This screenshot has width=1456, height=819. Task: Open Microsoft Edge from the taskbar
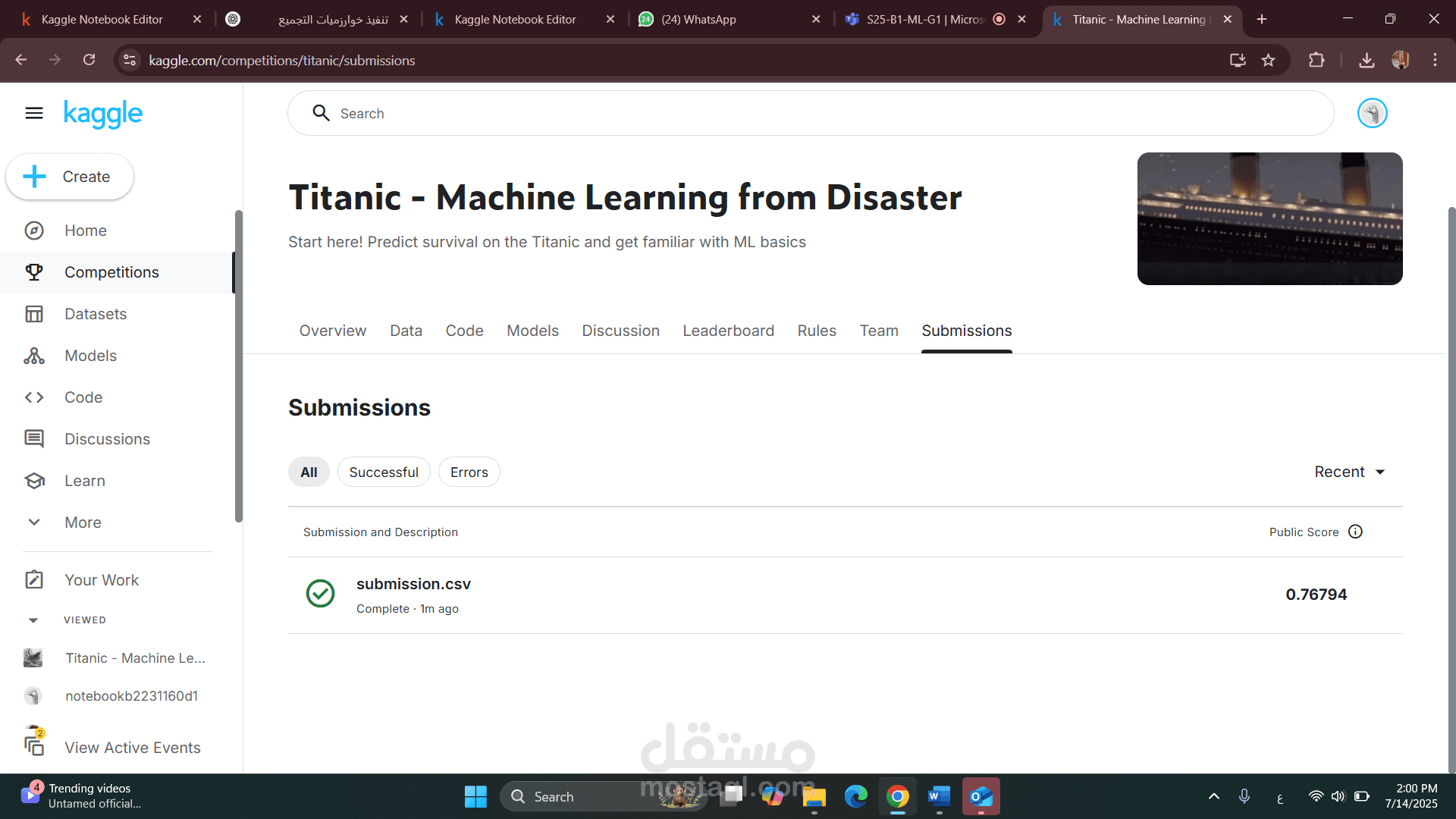(x=856, y=797)
